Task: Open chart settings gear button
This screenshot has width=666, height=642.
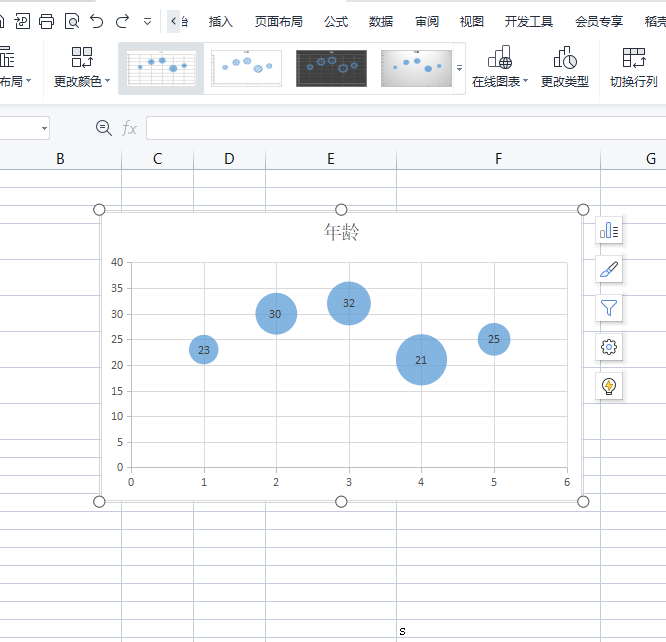Action: tap(609, 347)
